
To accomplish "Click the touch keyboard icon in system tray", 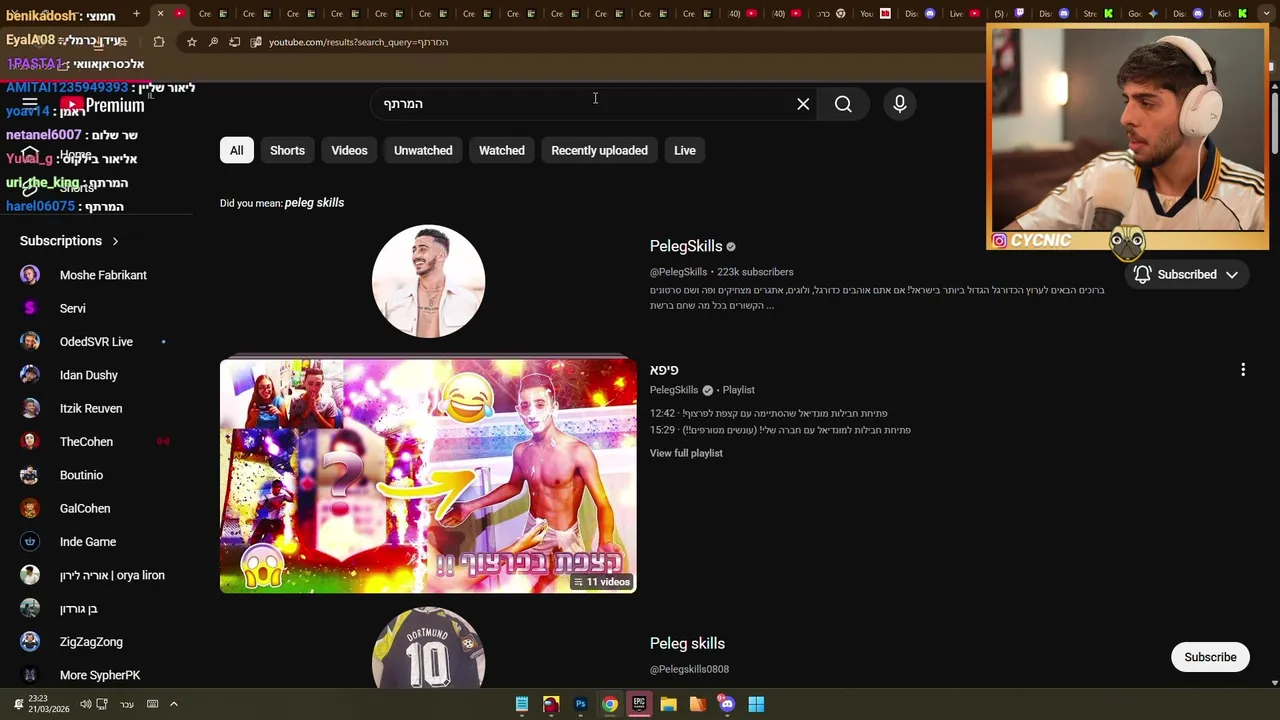I will click(152, 704).
